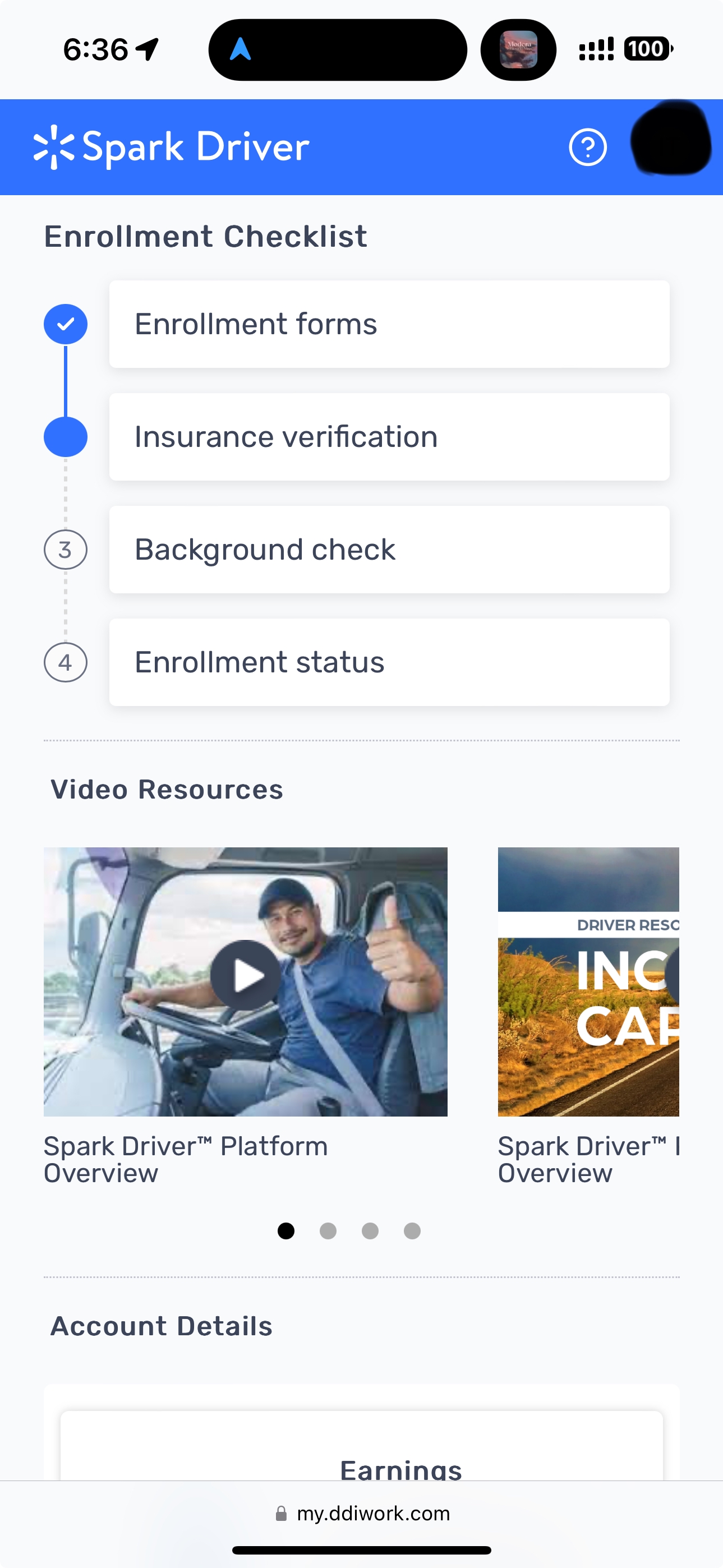Tap the lock icon beside my.ddiwork.com
Viewport: 723px width, 1568px height.
(280, 1513)
